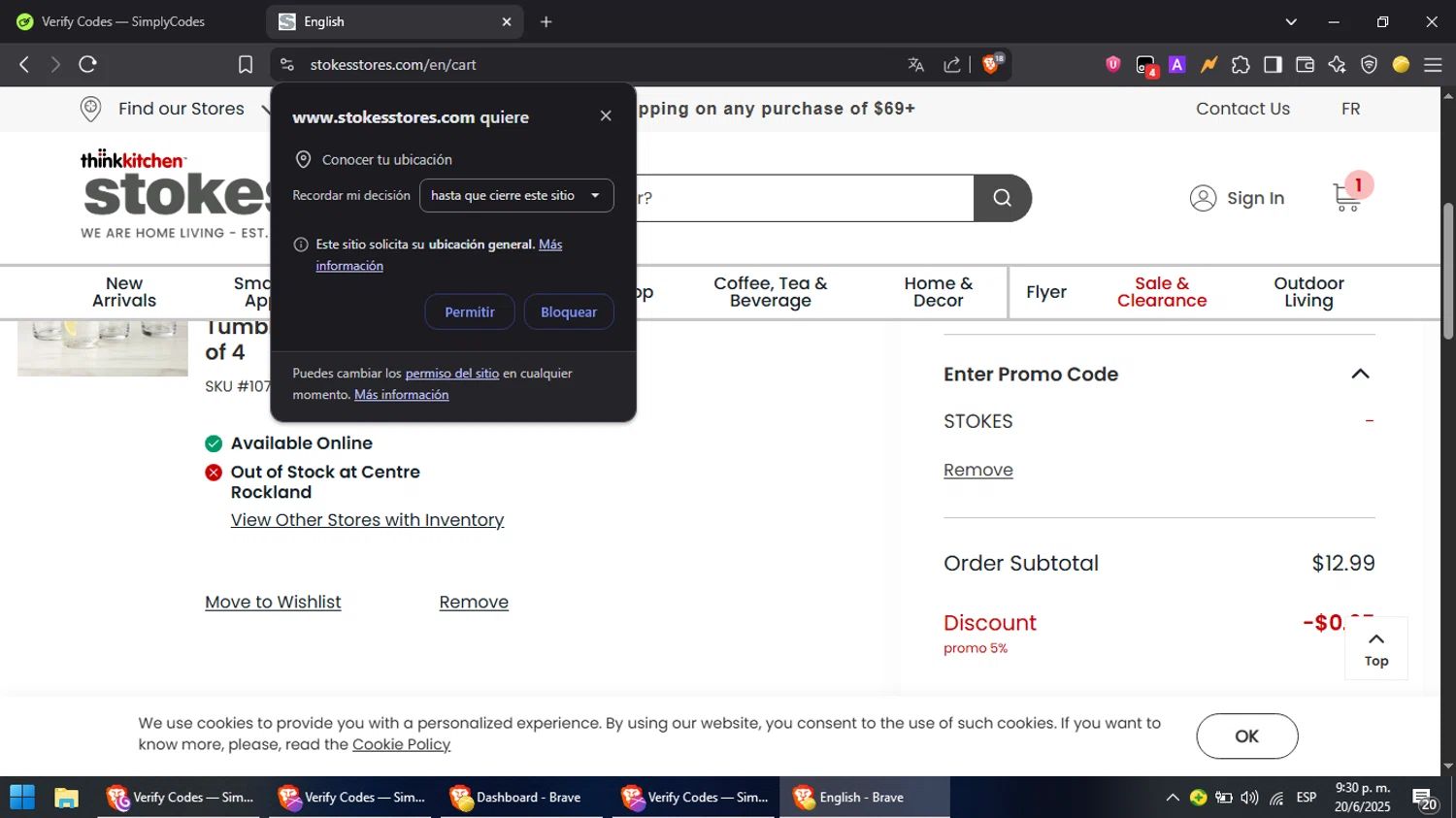Open browser hamburger menu
The height and width of the screenshot is (818, 1456).
tap(1433, 64)
